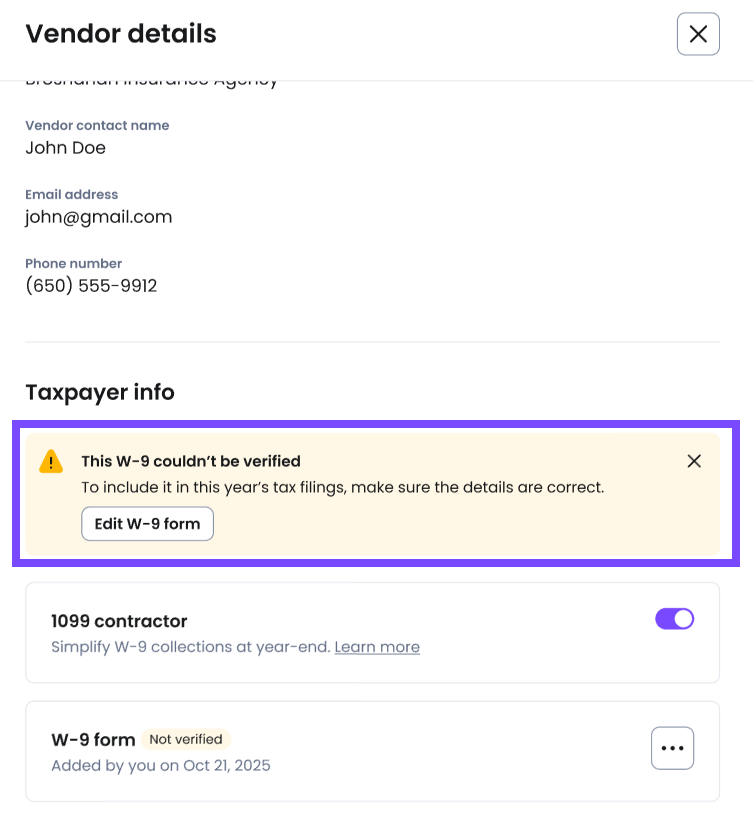Open the W-9 form three-dot menu
The image size is (753, 821).
pos(672,748)
